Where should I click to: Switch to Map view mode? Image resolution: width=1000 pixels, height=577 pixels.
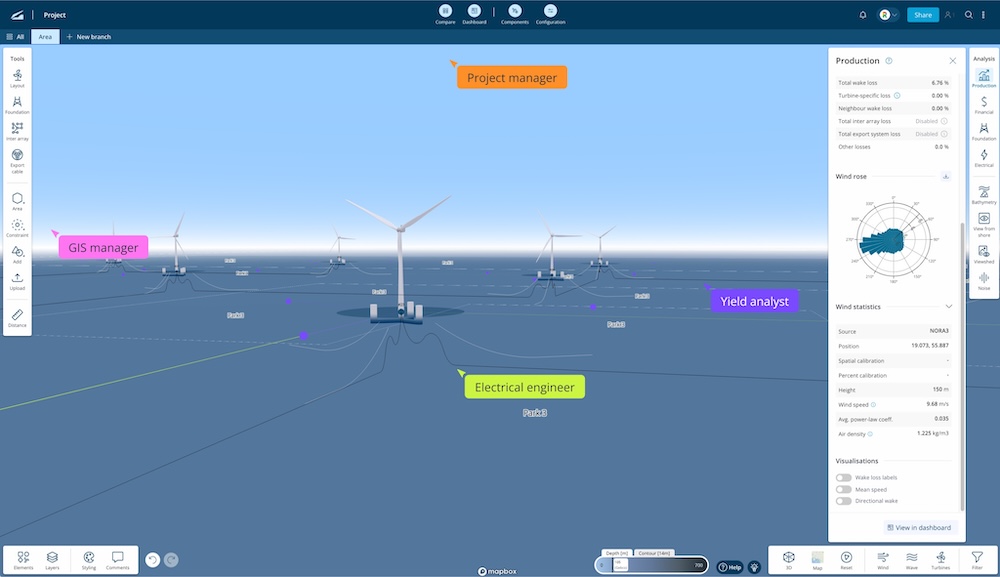817,560
